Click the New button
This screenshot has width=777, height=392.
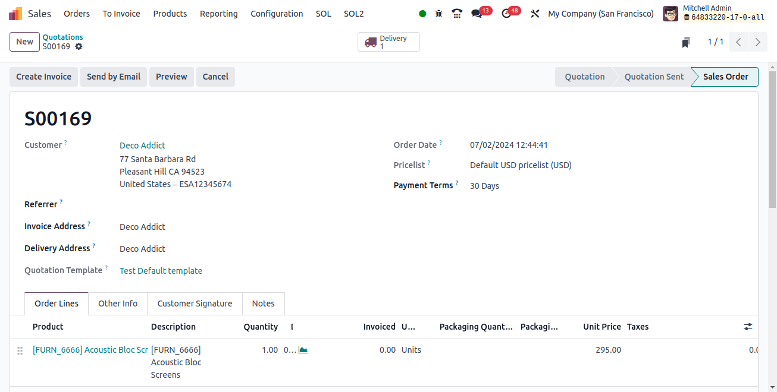24,42
